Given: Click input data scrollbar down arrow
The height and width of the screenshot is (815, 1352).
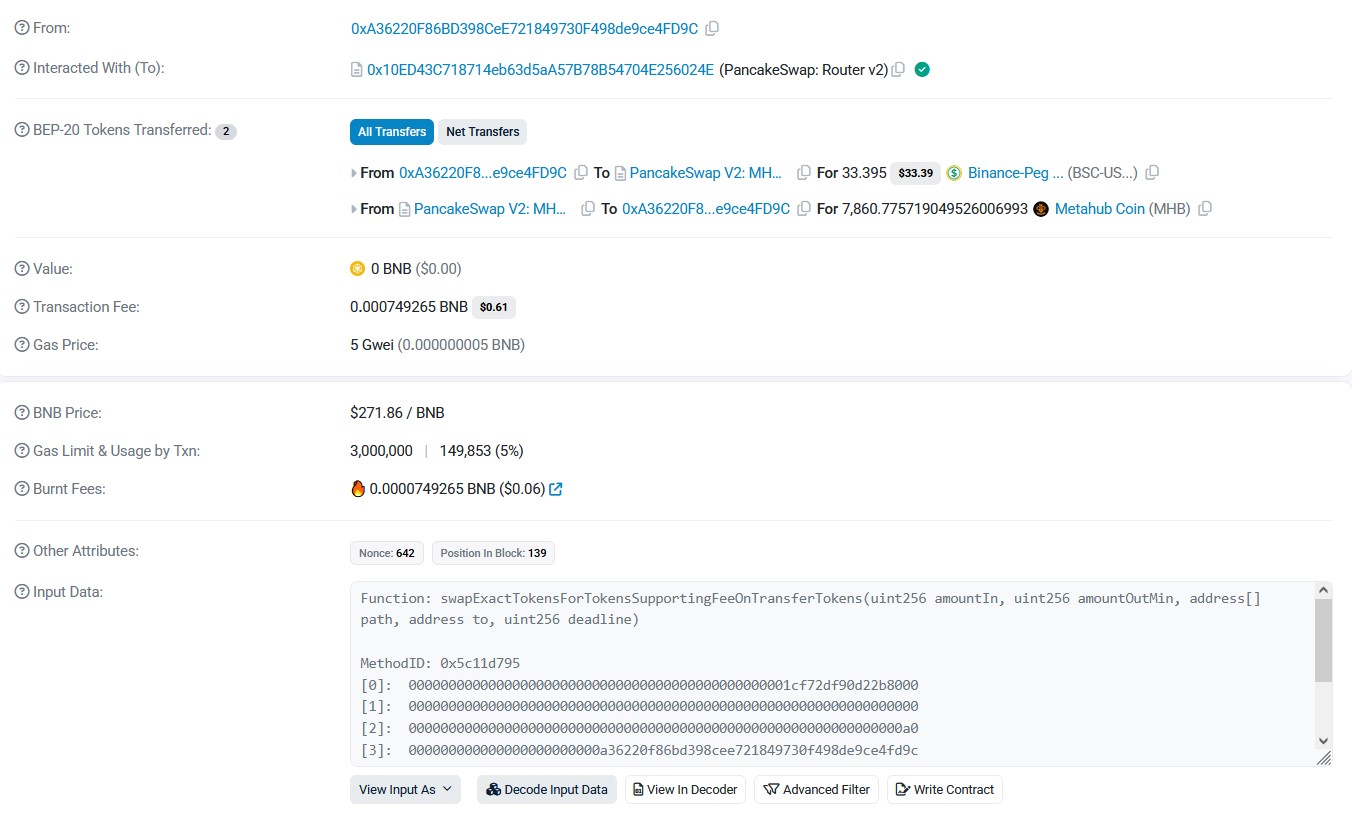Looking at the screenshot, I should pos(1323,740).
